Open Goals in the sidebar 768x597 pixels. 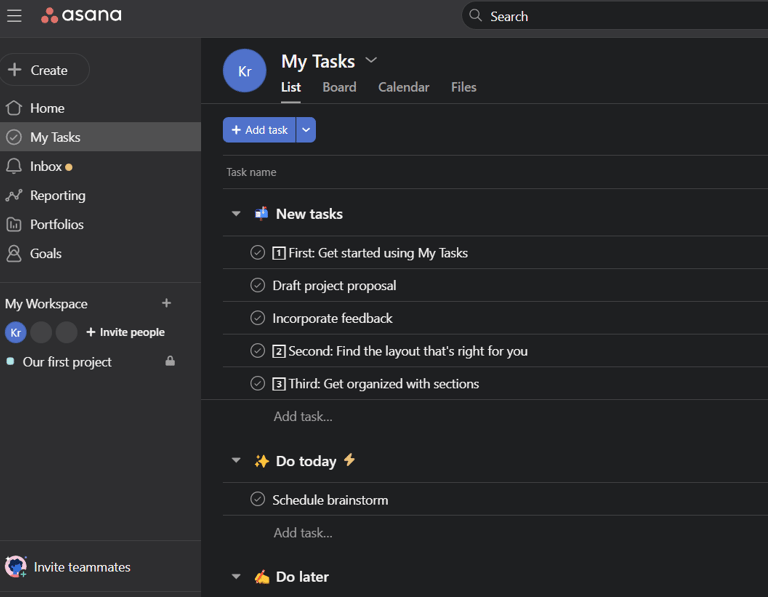[100, 253]
